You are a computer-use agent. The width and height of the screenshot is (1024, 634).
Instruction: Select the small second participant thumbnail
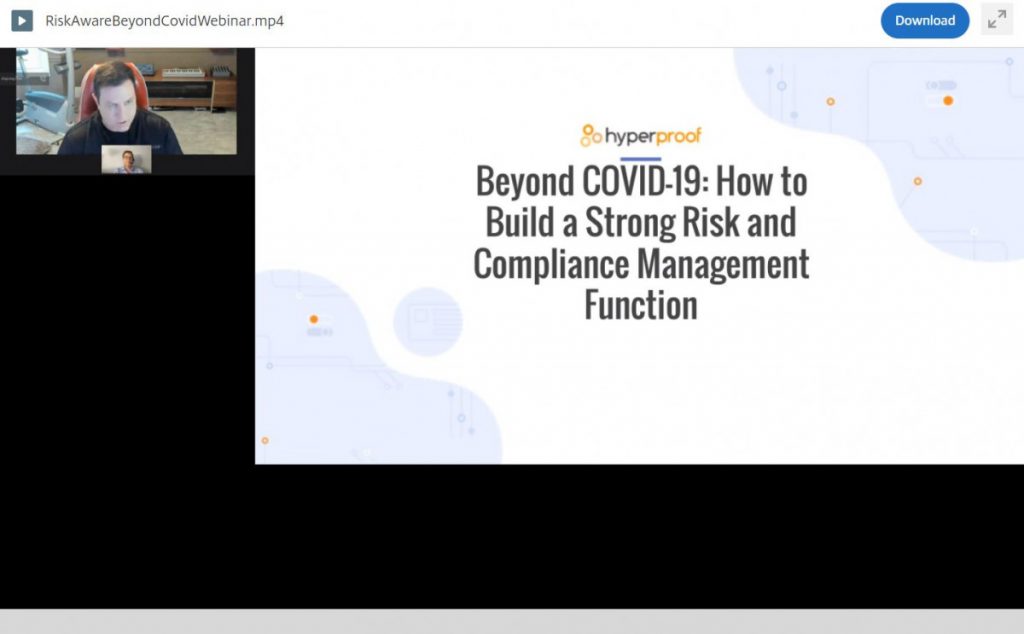coord(127,160)
